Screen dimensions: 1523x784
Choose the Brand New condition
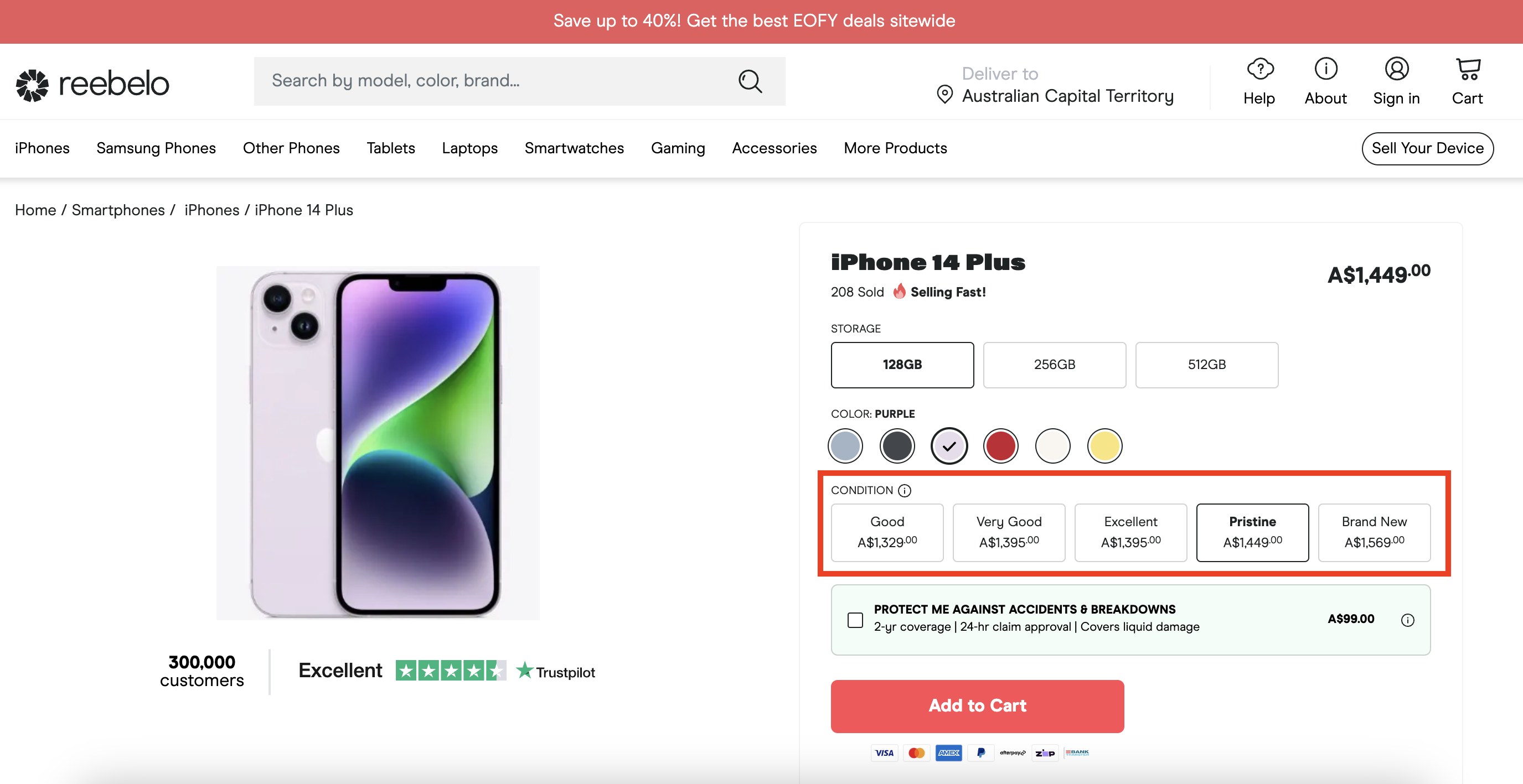pyautogui.click(x=1374, y=532)
